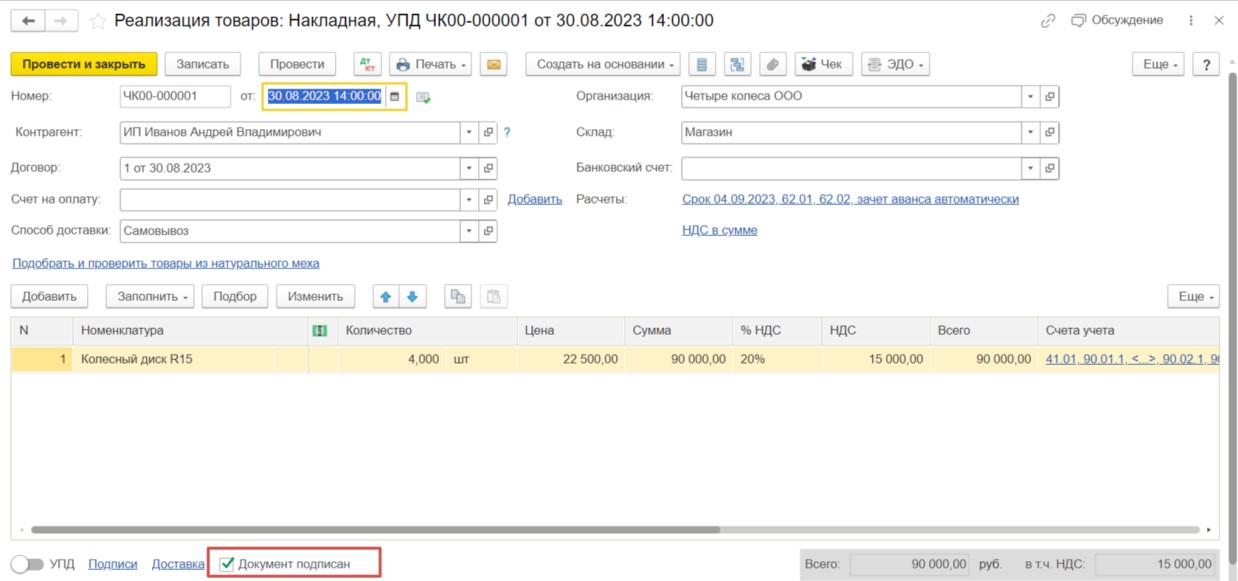Move row up with arrow icon
Viewport: 1238px width, 581px height.
pos(386,297)
